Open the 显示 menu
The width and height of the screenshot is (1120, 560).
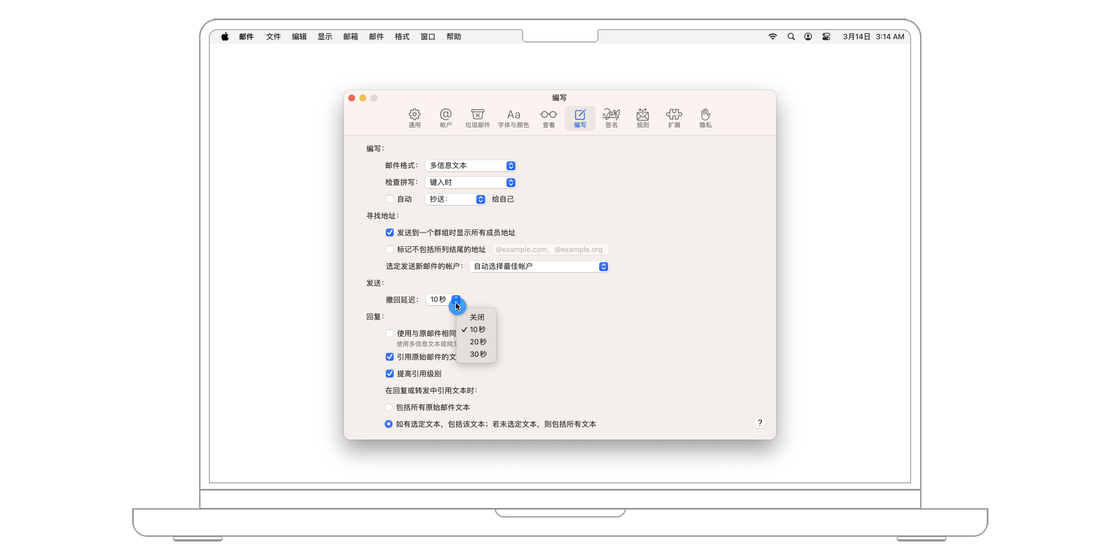pyautogui.click(x=325, y=36)
